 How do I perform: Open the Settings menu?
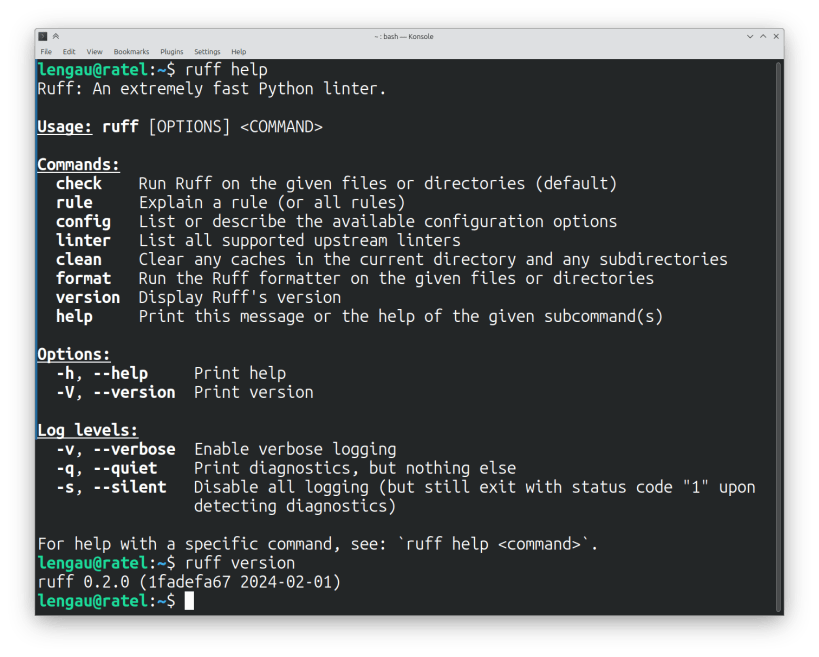207,52
